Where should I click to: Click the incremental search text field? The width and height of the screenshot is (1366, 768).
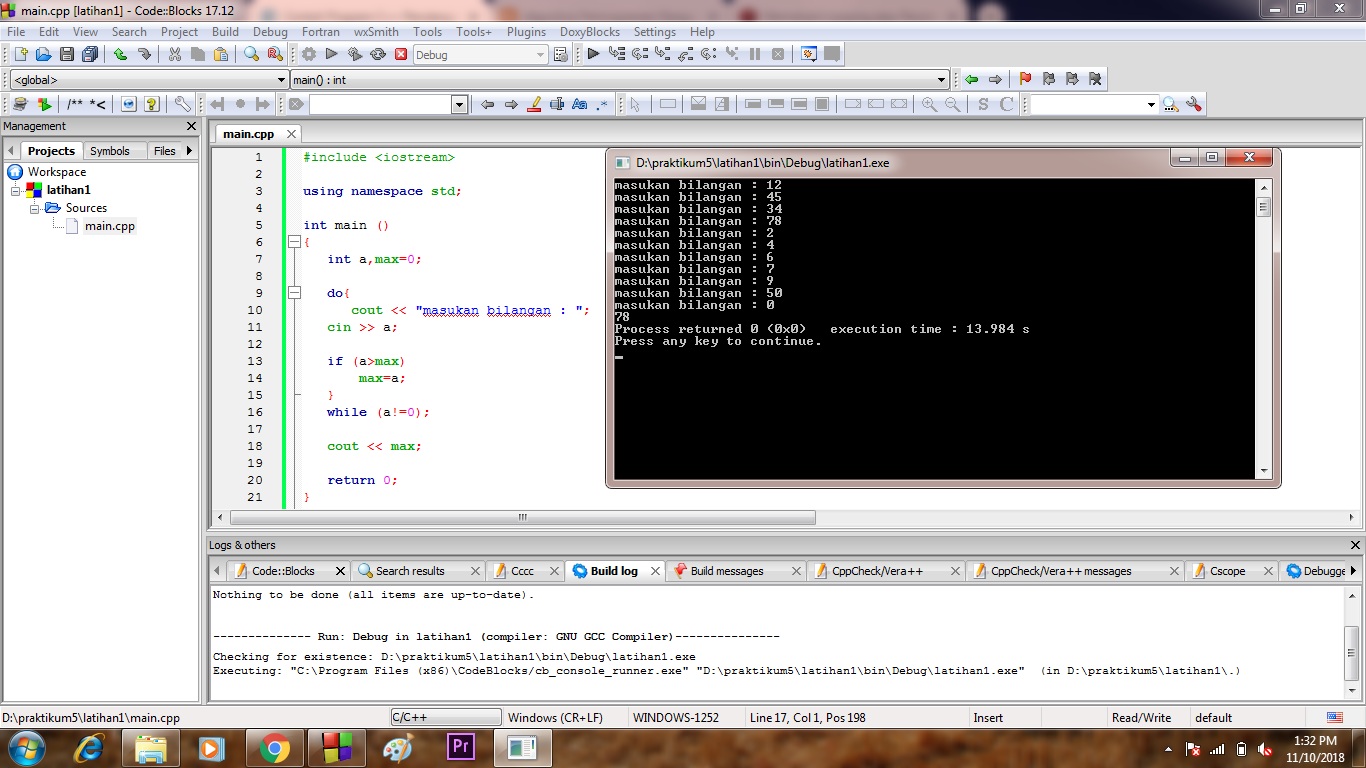click(x=381, y=104)
